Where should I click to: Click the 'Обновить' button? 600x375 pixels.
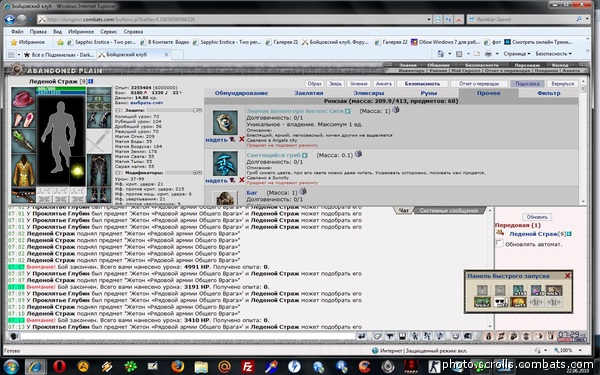pyautogui.click(x=537, y=217)
